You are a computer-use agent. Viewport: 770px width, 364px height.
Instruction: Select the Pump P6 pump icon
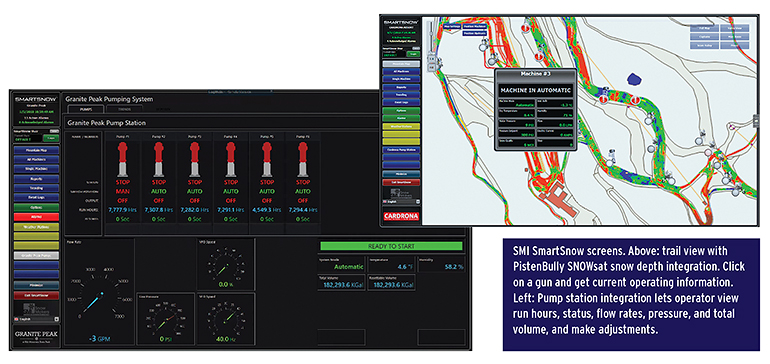303,159
